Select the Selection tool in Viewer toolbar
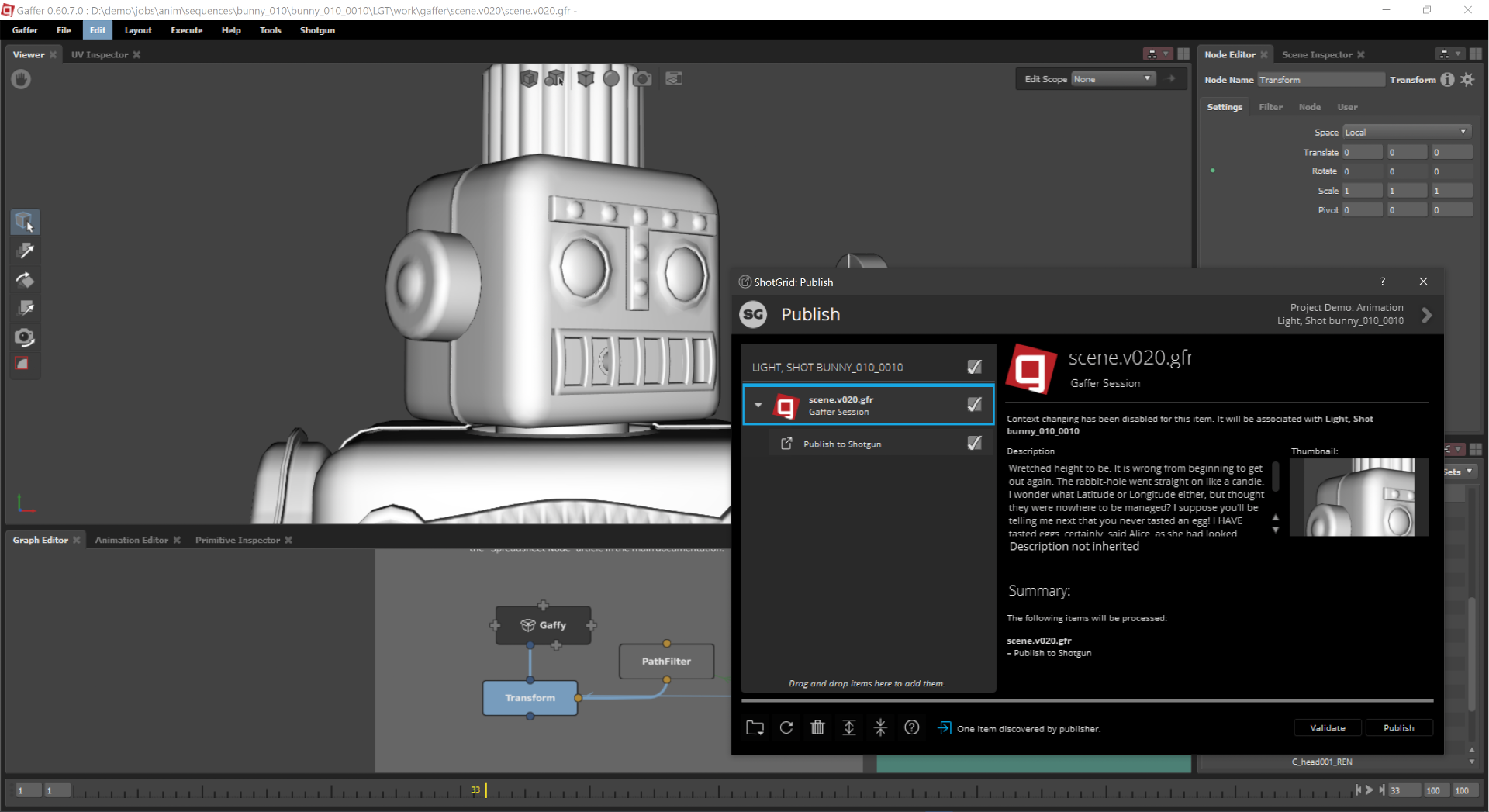The image size is (1489, 812). tap(25, 223)
